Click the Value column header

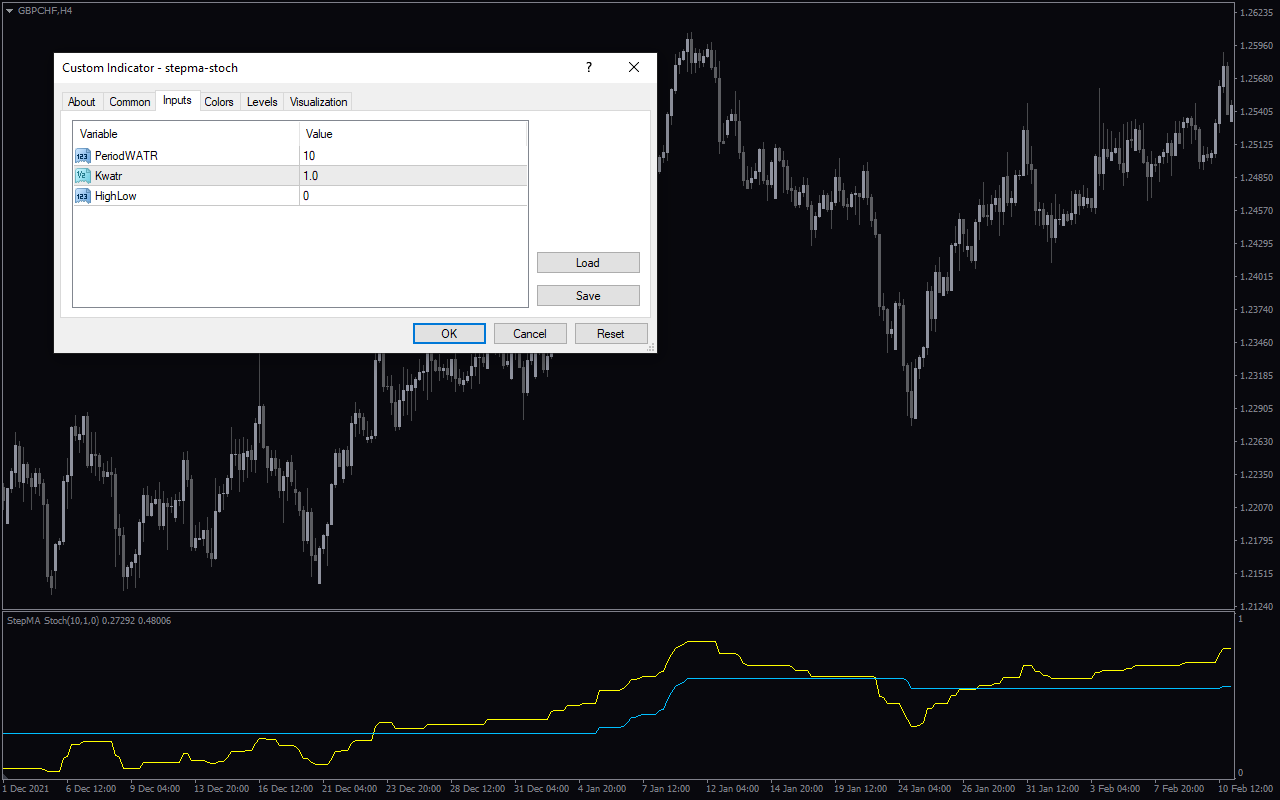[x=413, y=134]
